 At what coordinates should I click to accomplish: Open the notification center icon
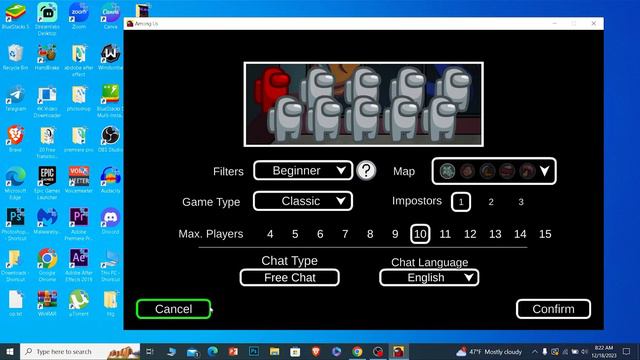coord(627,351)
